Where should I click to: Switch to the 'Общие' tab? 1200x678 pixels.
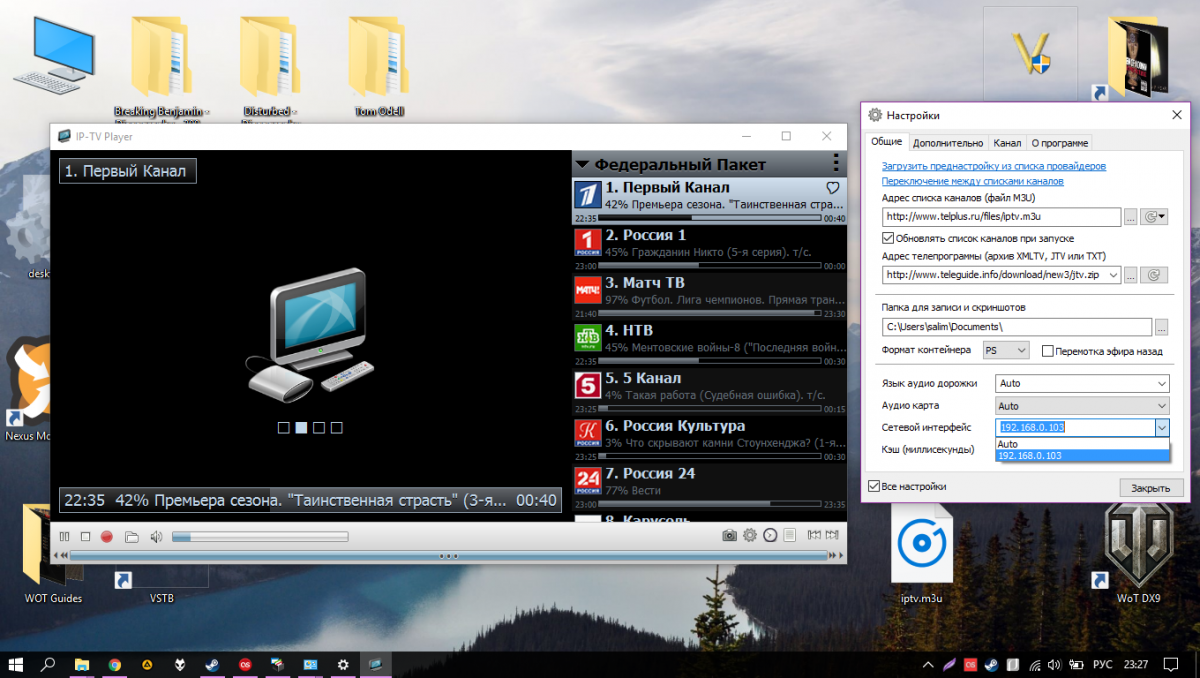coord(886,142)
